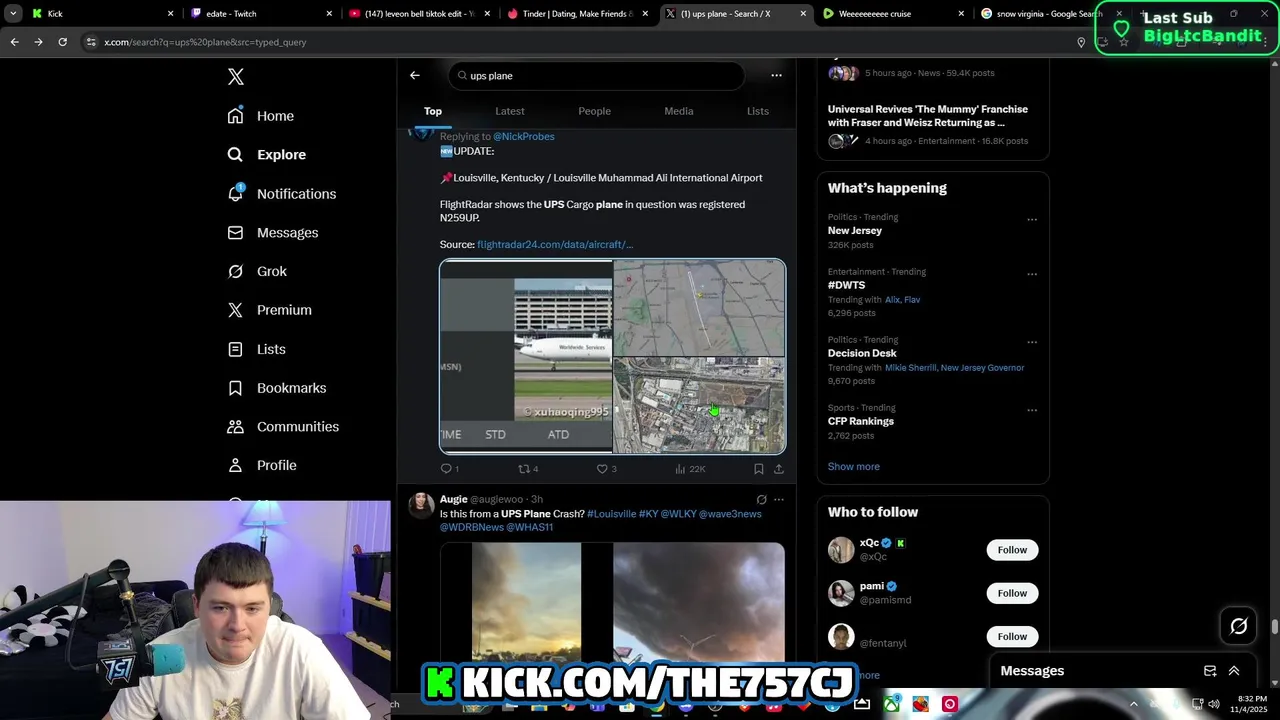Viewport: 1280px width, 720px height.
Task: Switch to the Media tab
Action: (679, 111)
